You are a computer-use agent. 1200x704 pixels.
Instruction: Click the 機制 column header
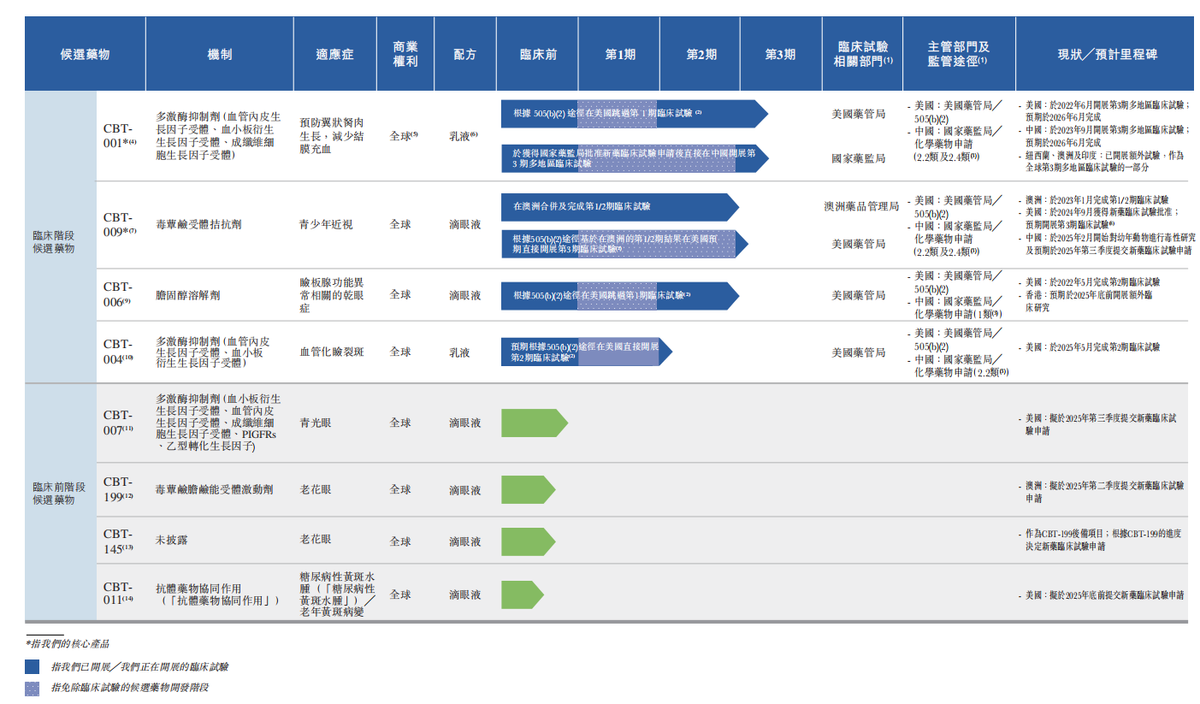219,54
